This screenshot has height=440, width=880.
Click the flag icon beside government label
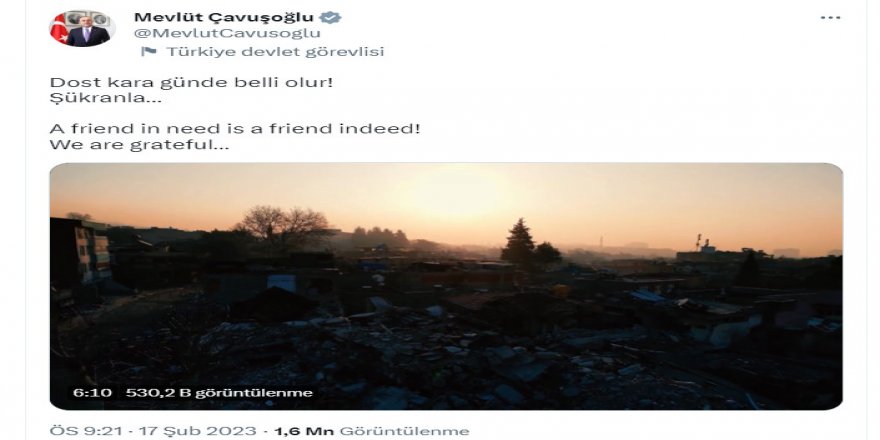pyautogui.click(x=149, y=52)
